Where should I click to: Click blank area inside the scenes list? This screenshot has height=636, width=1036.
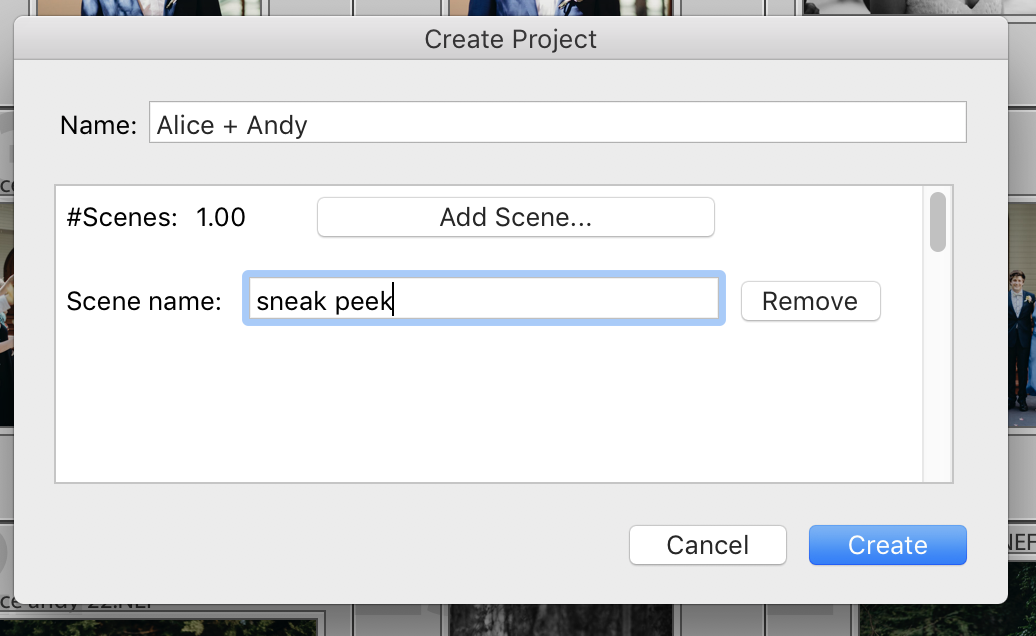(x=489, y=403)
